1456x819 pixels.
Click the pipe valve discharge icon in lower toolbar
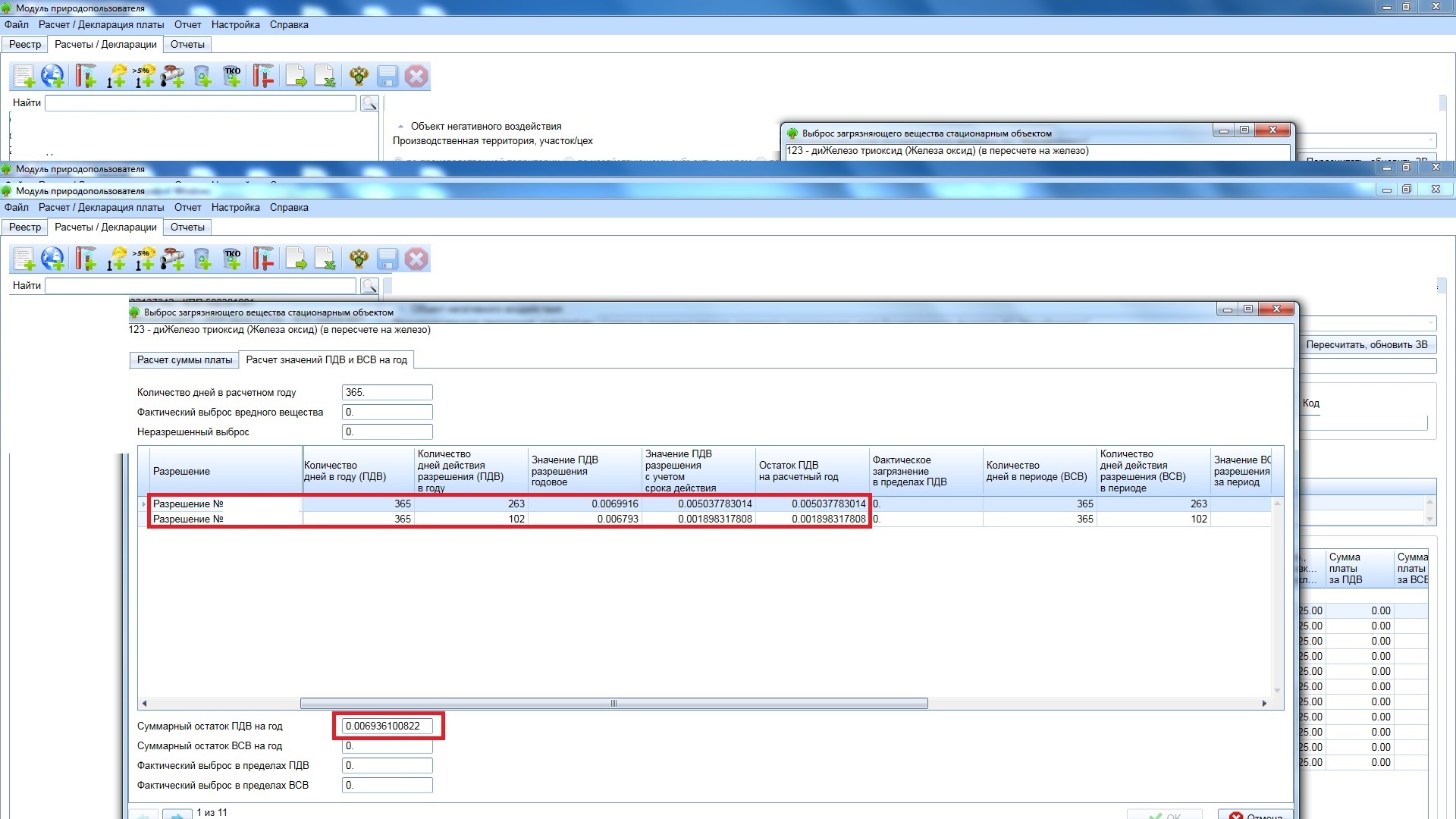[173, 259]
